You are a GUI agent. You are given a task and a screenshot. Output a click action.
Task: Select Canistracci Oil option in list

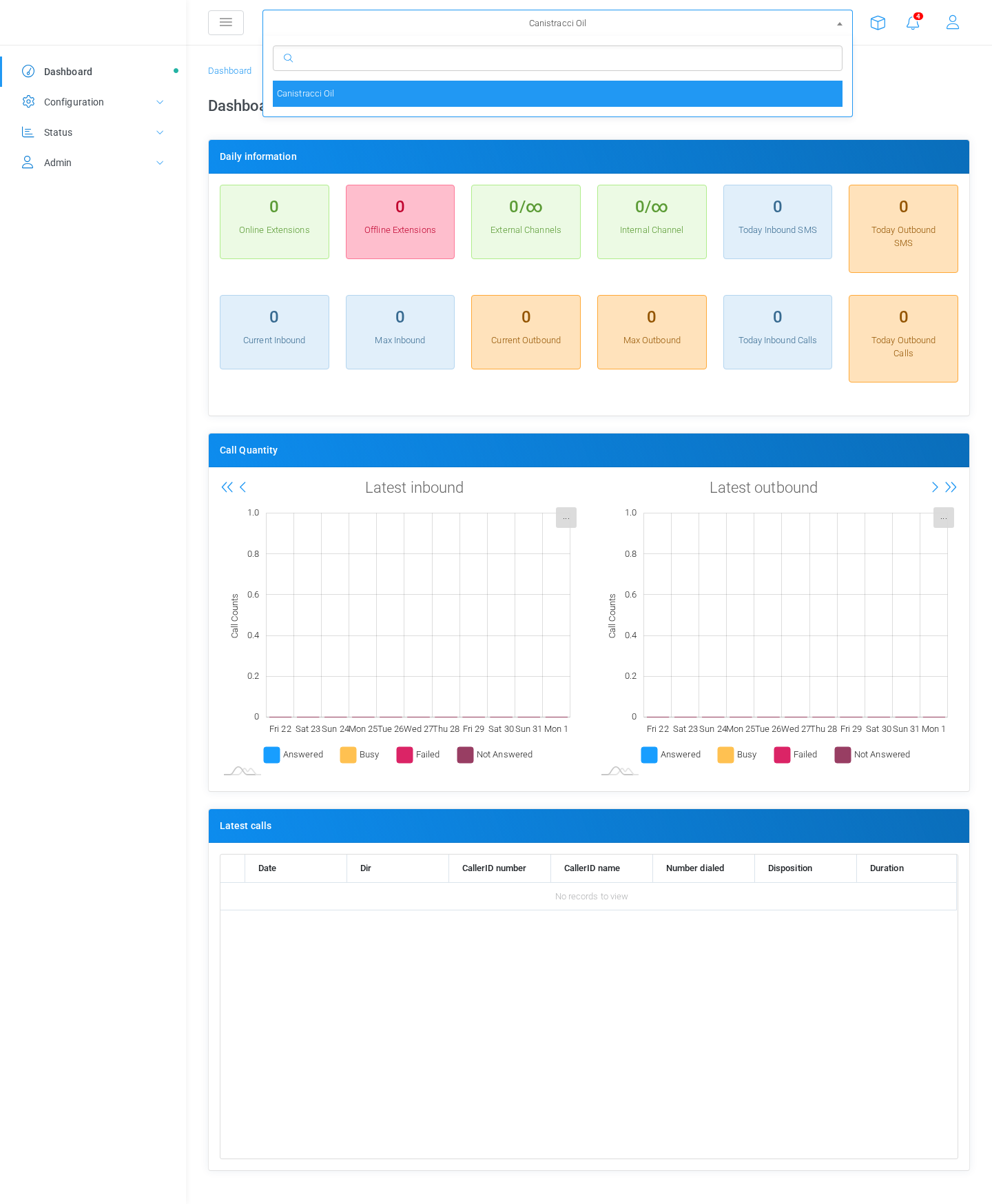(557, 94)
